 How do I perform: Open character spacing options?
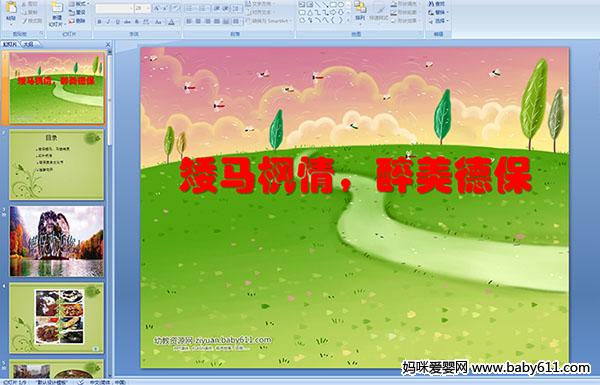pos(146,22)
